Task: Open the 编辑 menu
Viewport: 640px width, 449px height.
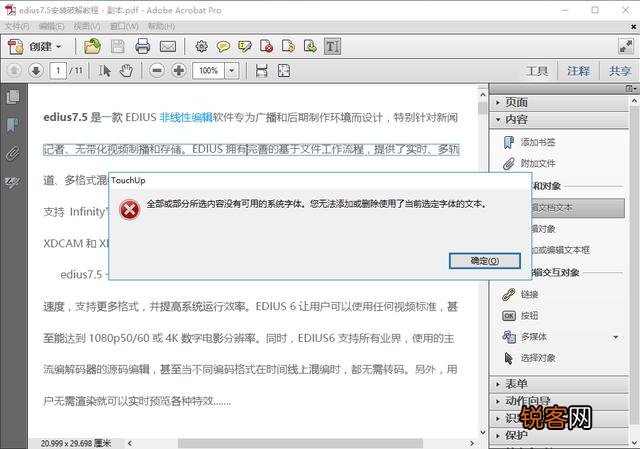Action: (51, 27)
